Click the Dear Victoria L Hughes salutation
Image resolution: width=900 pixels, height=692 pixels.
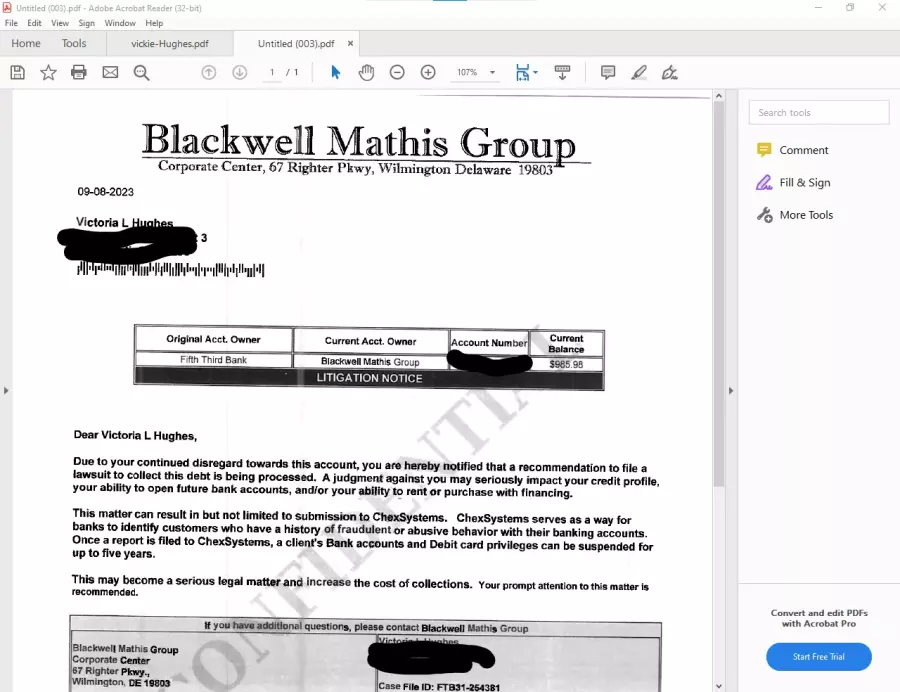(135, 436)
